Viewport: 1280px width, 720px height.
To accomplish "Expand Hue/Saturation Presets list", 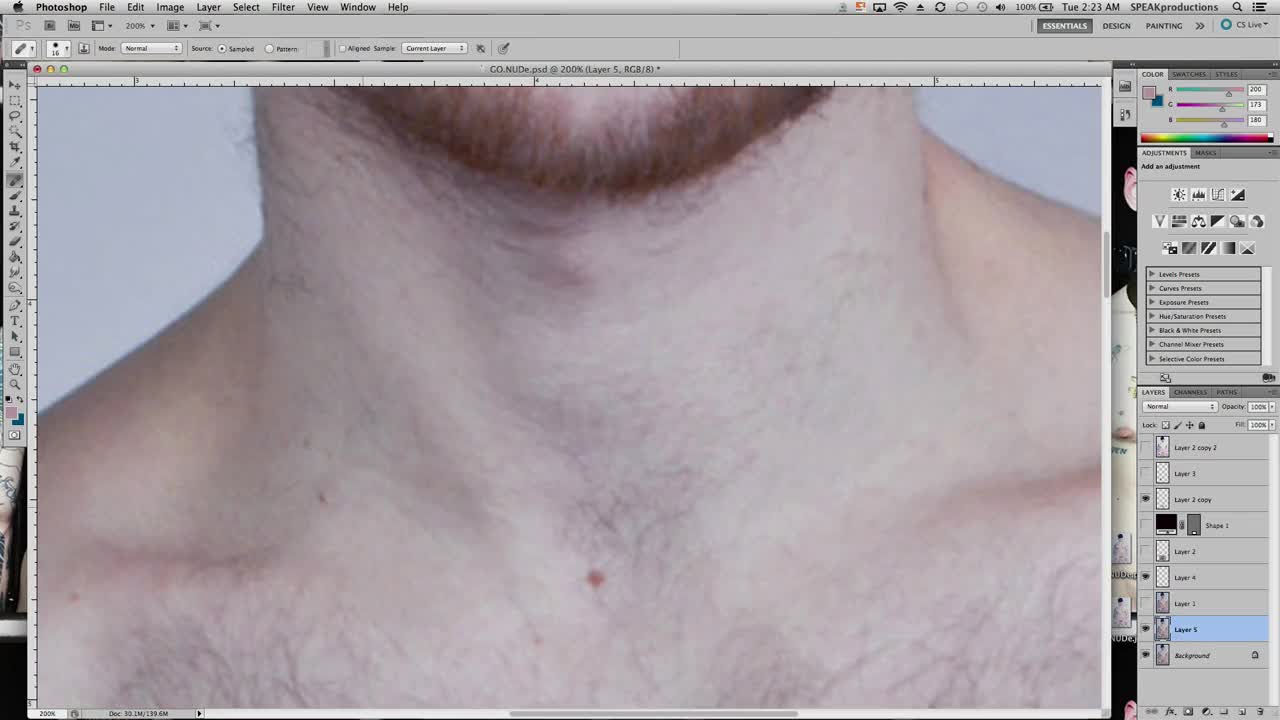I will (x=1152, y=316).
